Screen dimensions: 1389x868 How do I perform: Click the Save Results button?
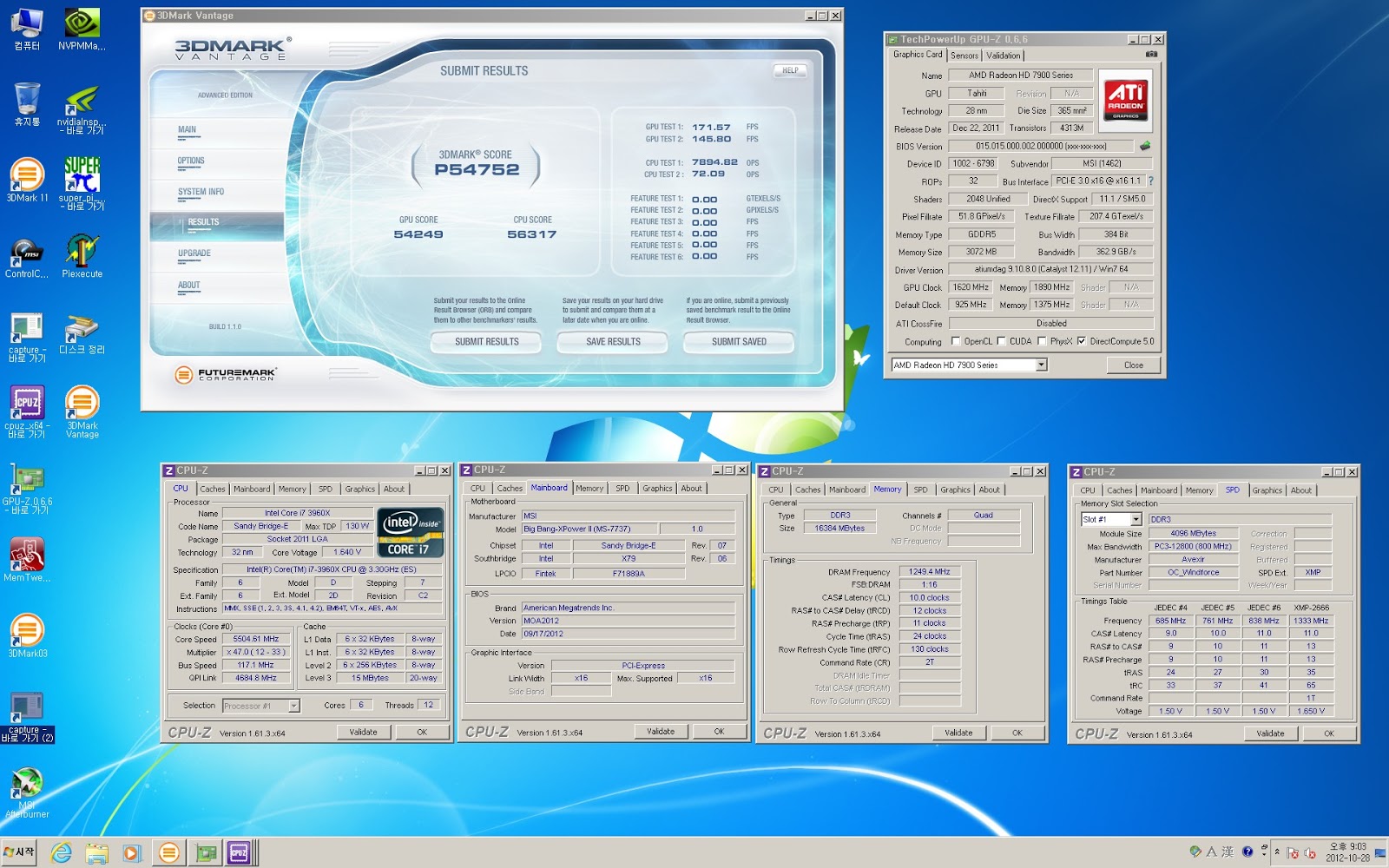(613, 342)
